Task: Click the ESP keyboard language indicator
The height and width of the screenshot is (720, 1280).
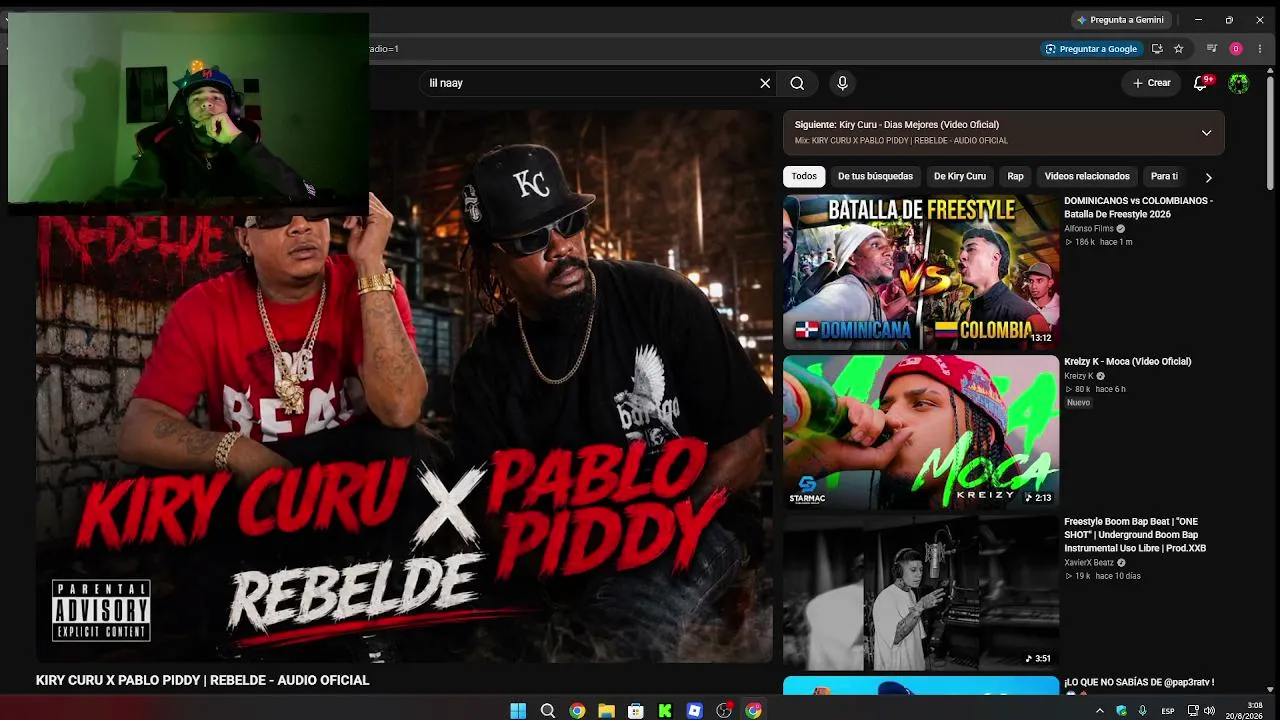Action: pyautogui.click(x=1168, y=711)
